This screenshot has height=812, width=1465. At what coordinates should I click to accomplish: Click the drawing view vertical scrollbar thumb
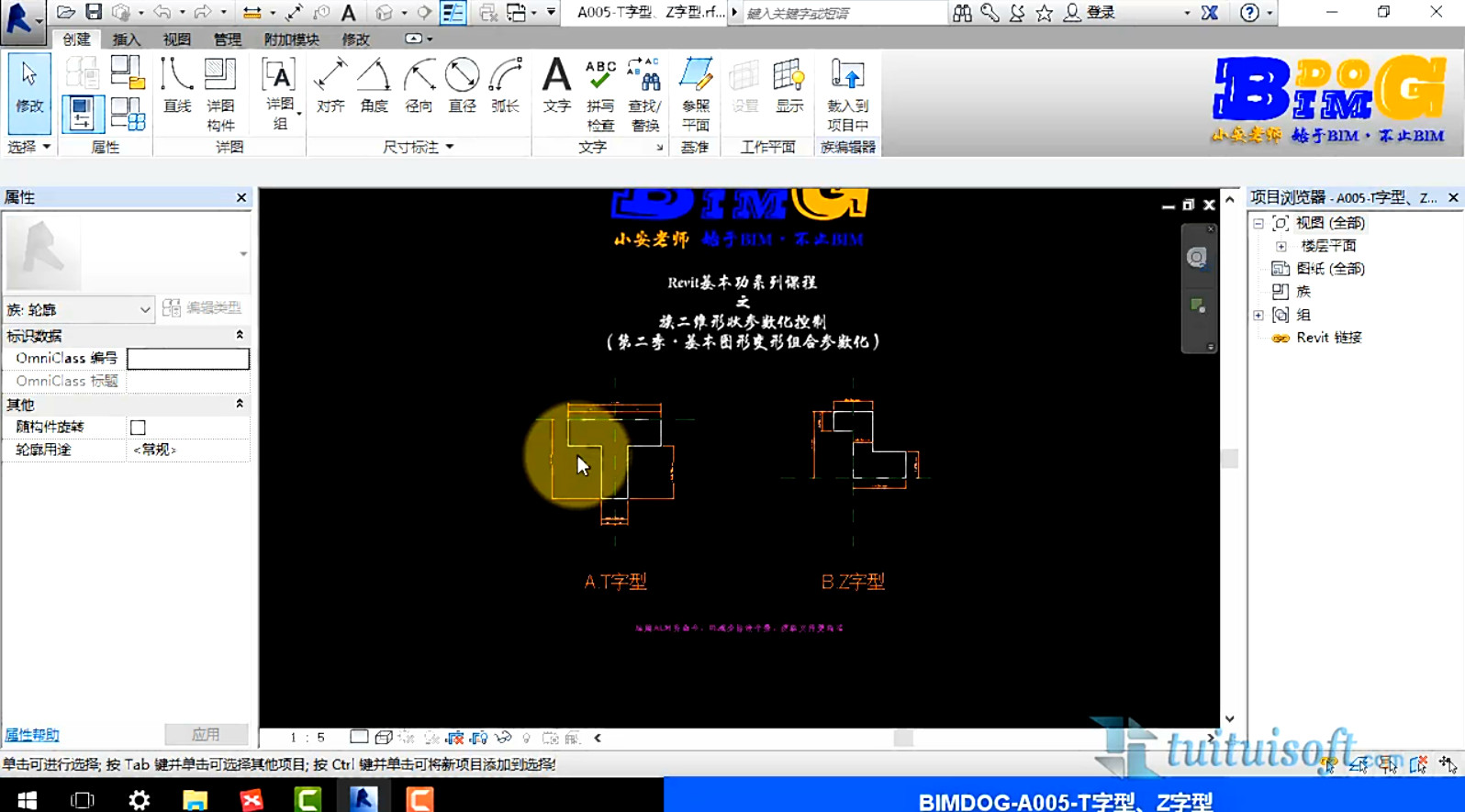pos(1230,458)
